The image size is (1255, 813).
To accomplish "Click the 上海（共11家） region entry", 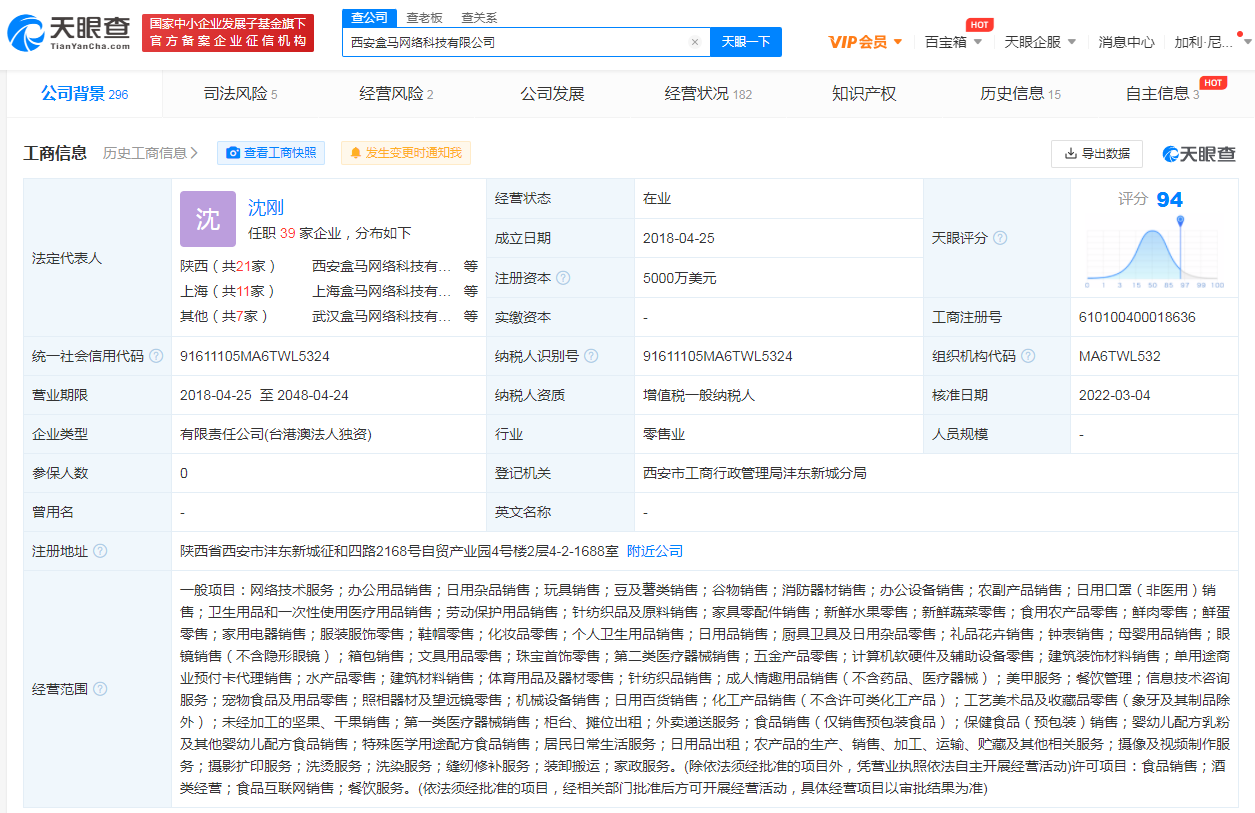I will [x=228, y=292].
